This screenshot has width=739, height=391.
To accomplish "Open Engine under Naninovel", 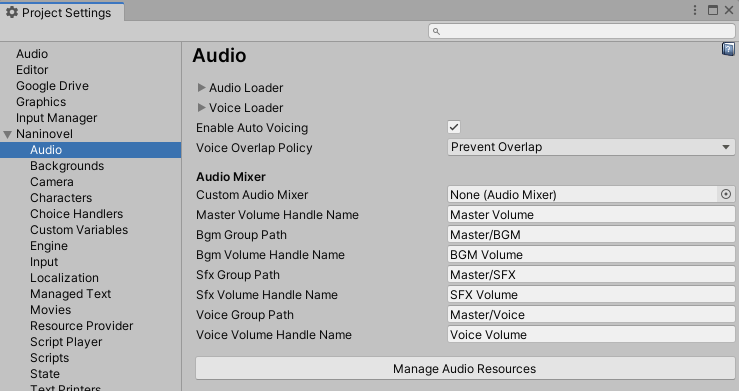I will point(49,246).
